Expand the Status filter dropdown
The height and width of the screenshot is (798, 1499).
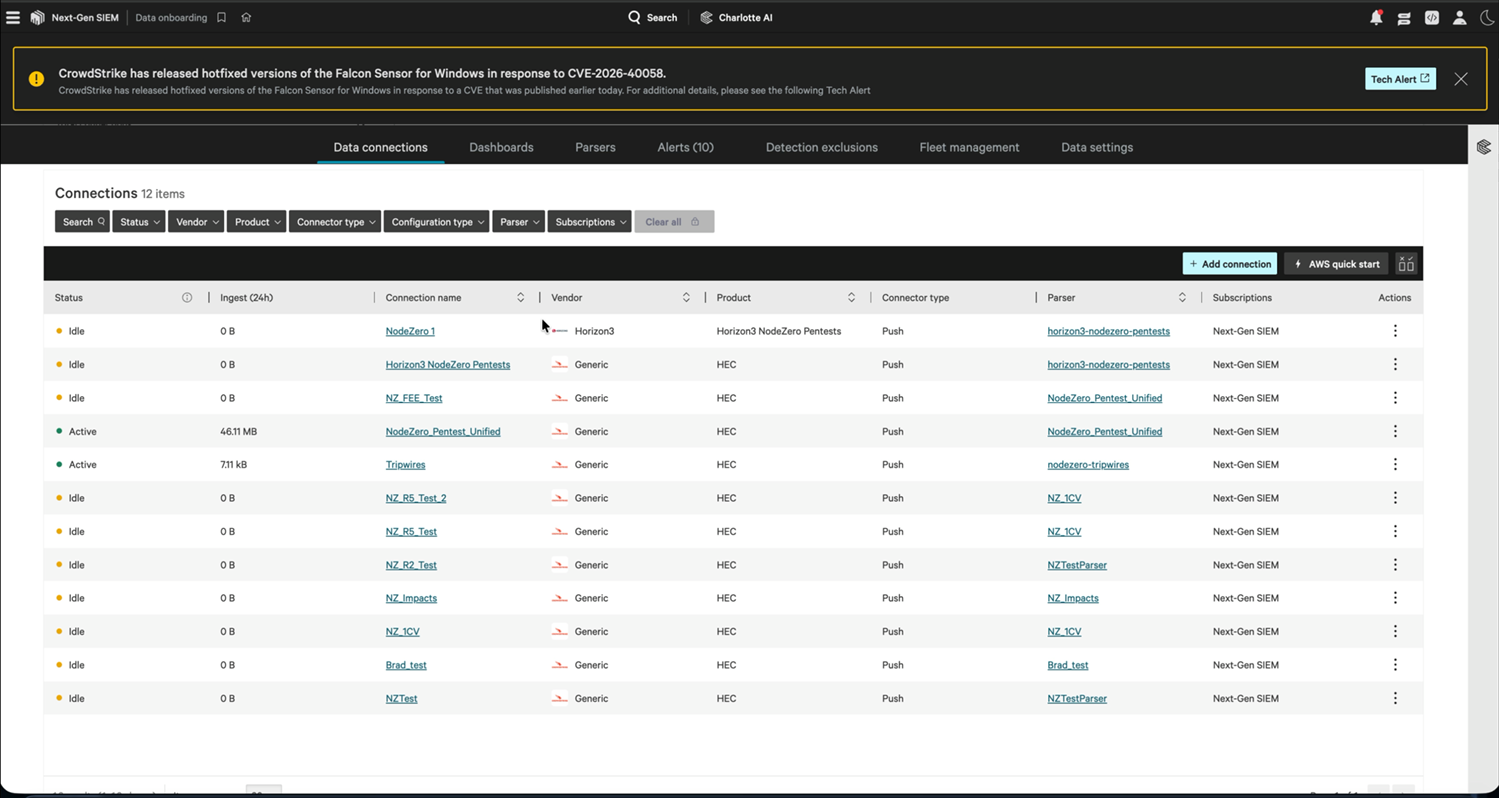pyautogui.click(x=138, y=222)
